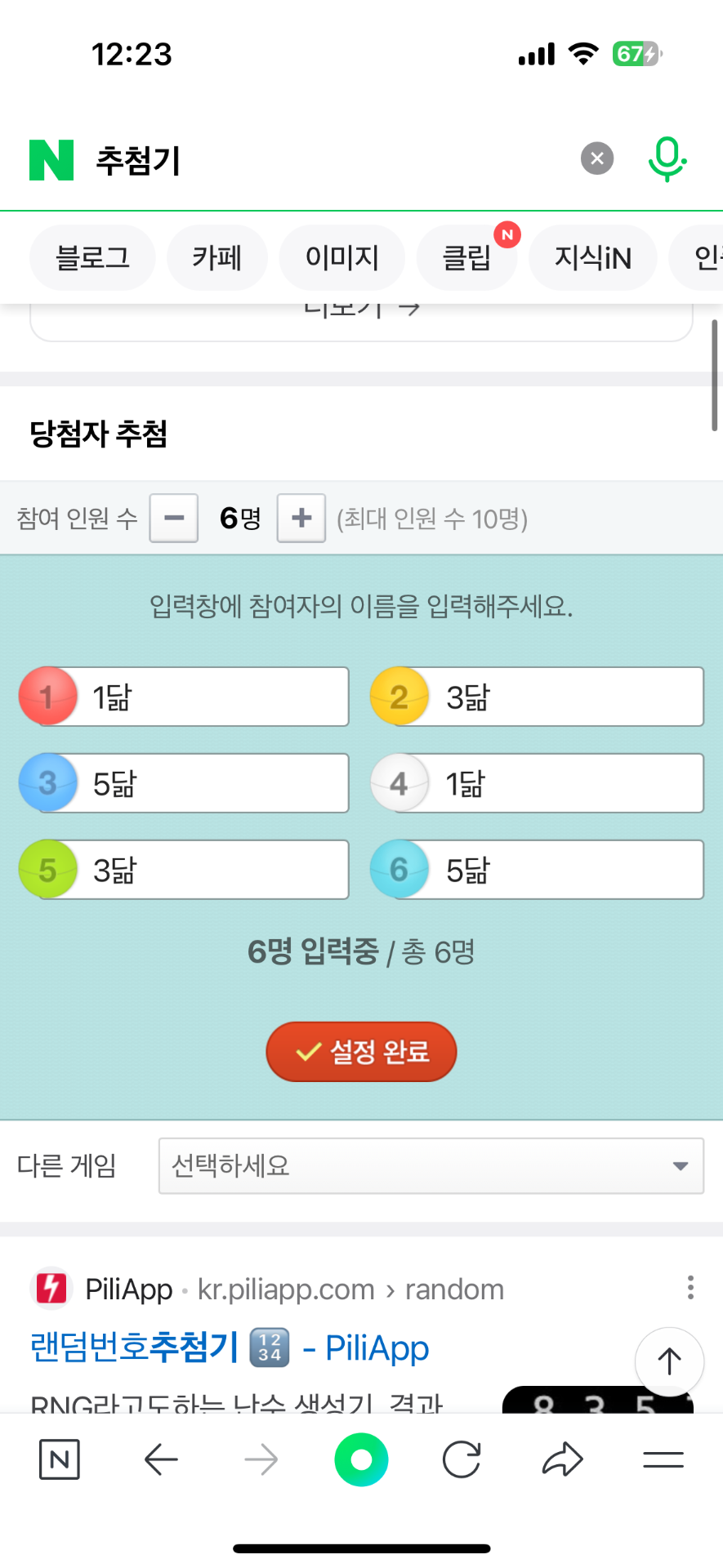
Task: Increase participant count with plus button
Action: click(x=301, y=518)
